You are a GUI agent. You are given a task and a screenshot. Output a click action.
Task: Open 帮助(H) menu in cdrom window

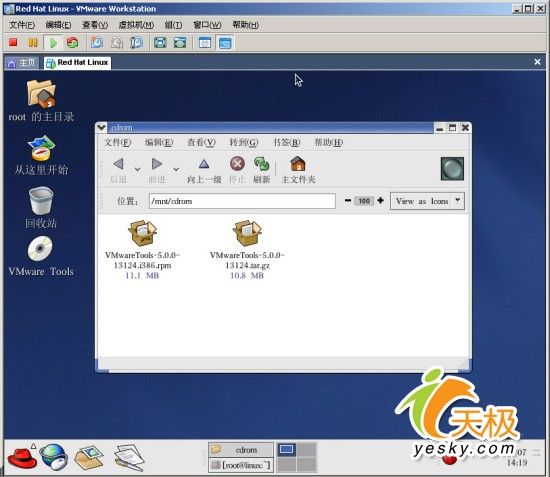328,142
